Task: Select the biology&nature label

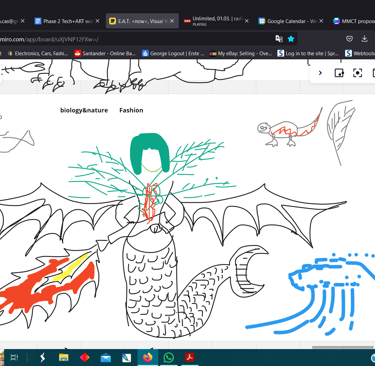Action: pyautogui.click(x=84, y=110)
